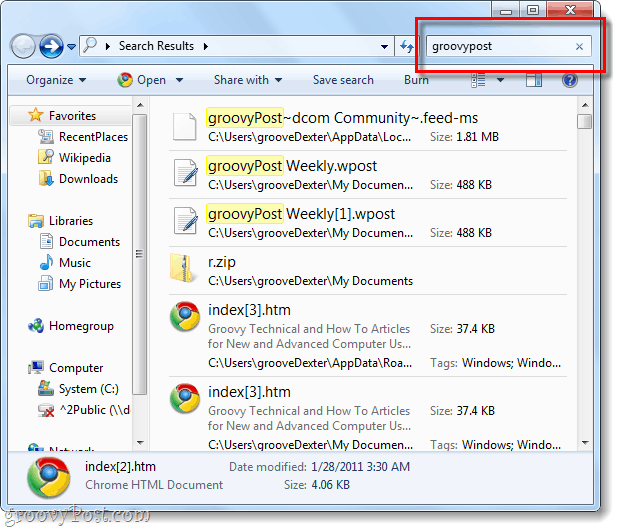Image resolution: width=621 pixels, height=532 pixels.
Task: Open the Organize menu
Action: pyautogui.click(x=56, y=80)
